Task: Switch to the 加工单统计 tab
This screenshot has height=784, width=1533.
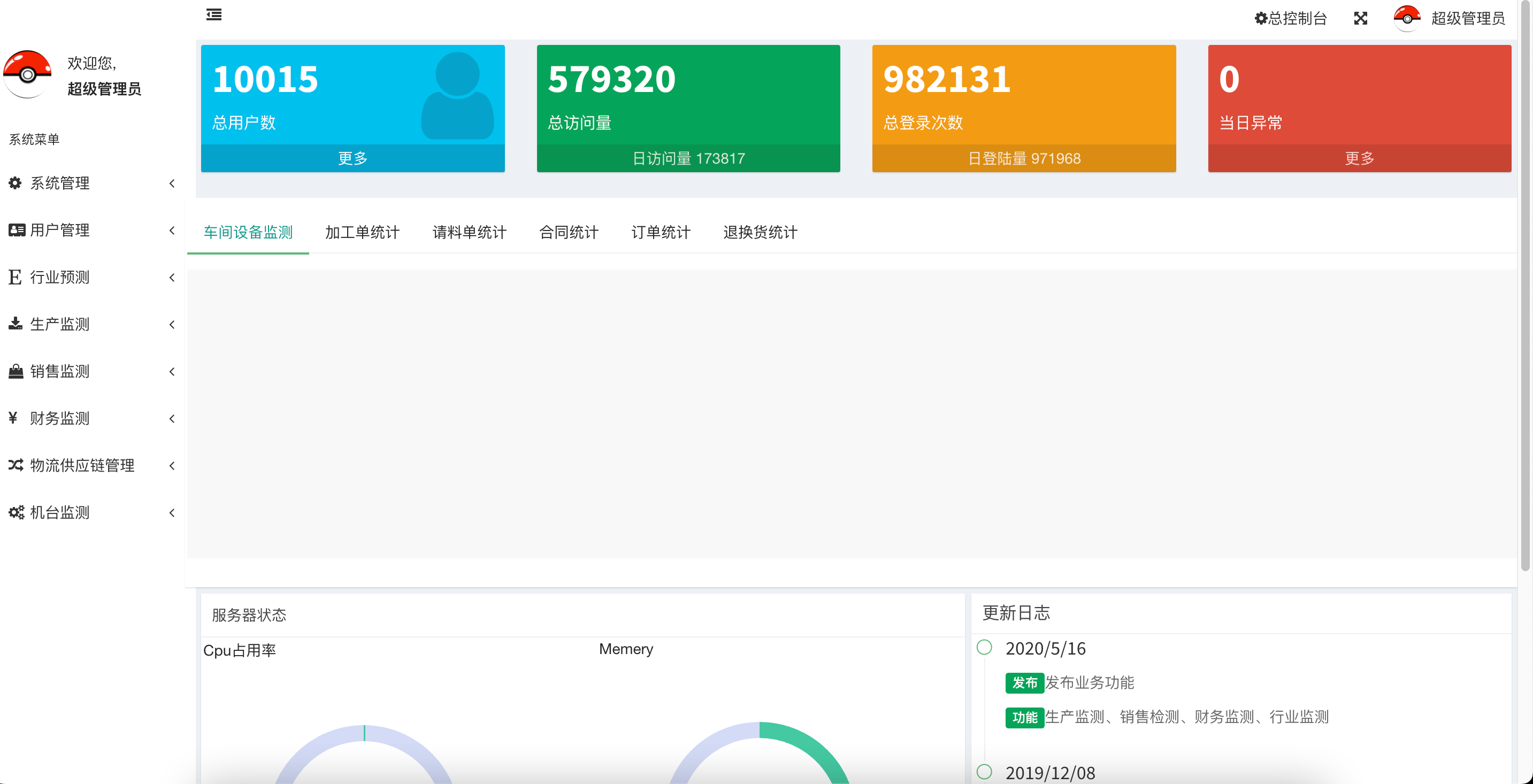Action: click(363, 232)
